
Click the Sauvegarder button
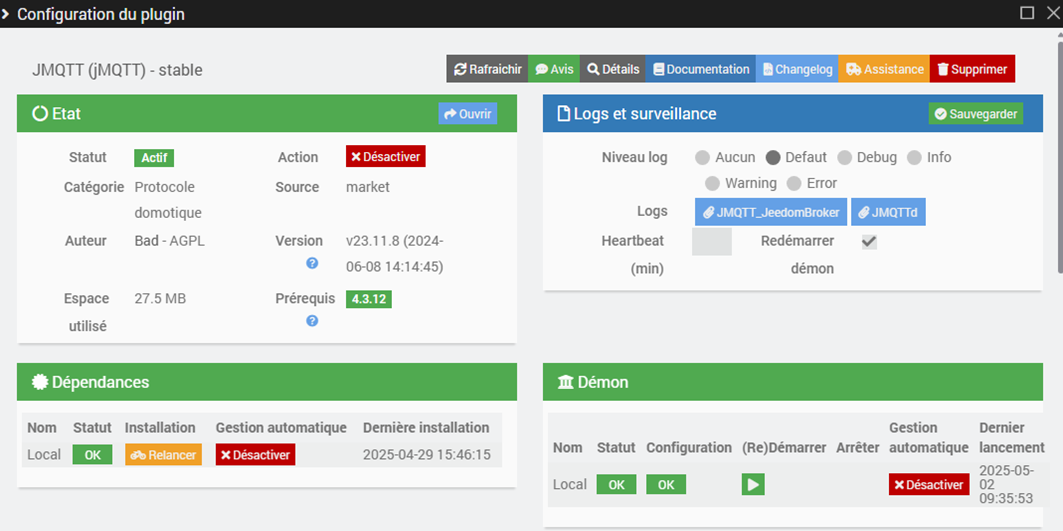[976, 114]
